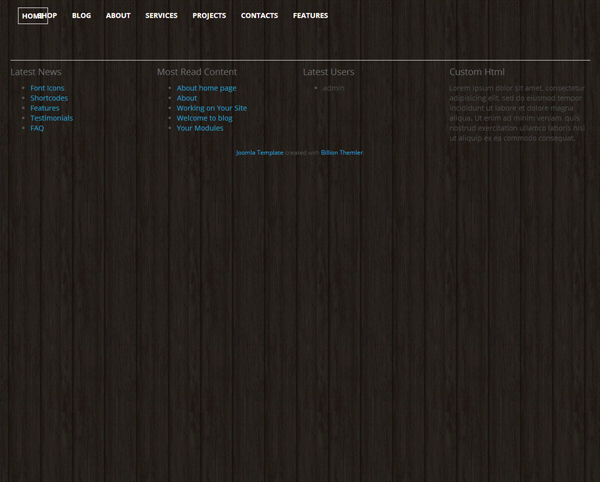Click FEATURES in the top navigation bar
Viewport: 600px width, 482px height.
tap(310, 16)
